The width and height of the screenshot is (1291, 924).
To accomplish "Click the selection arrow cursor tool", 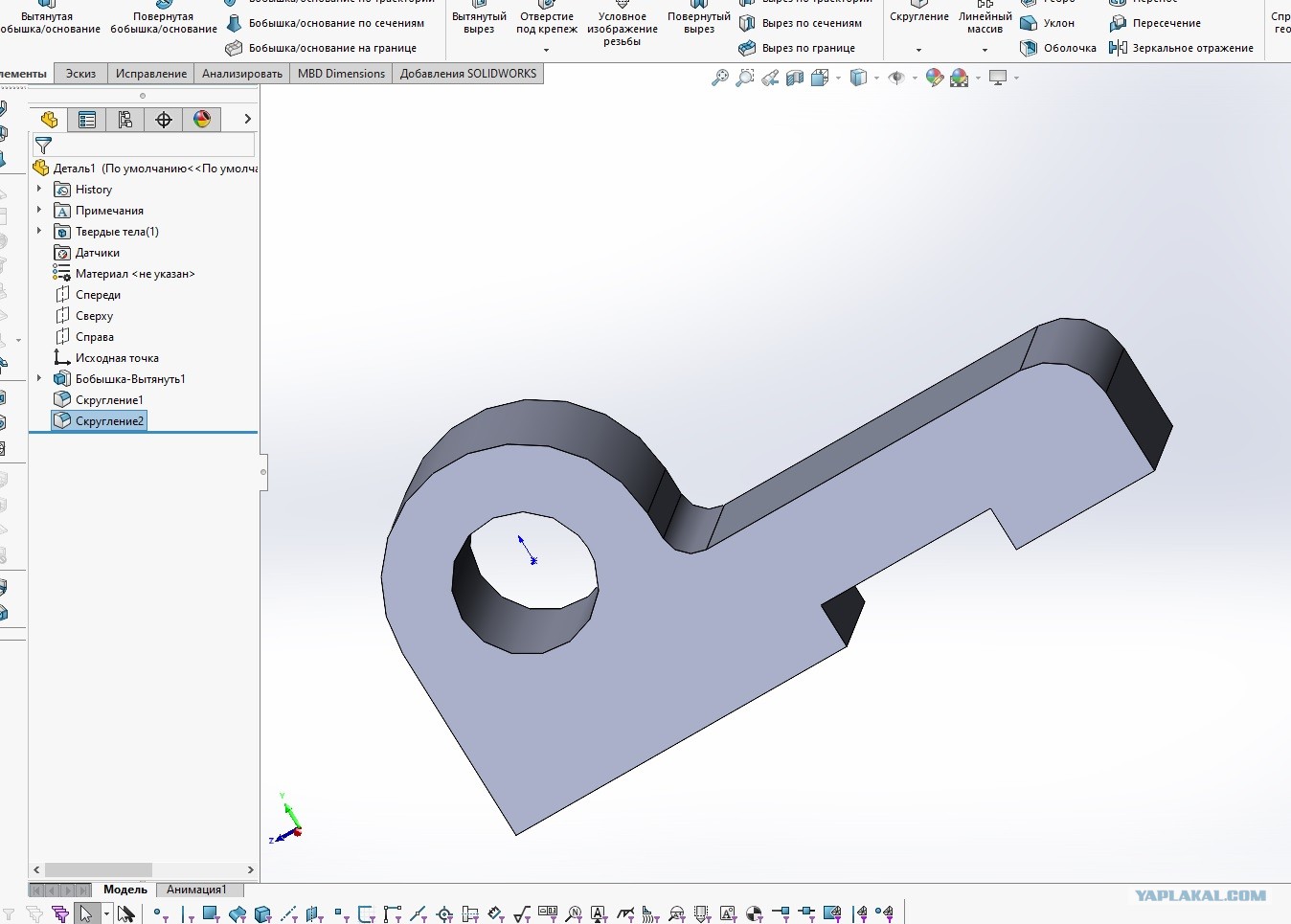I will point(86,913).
